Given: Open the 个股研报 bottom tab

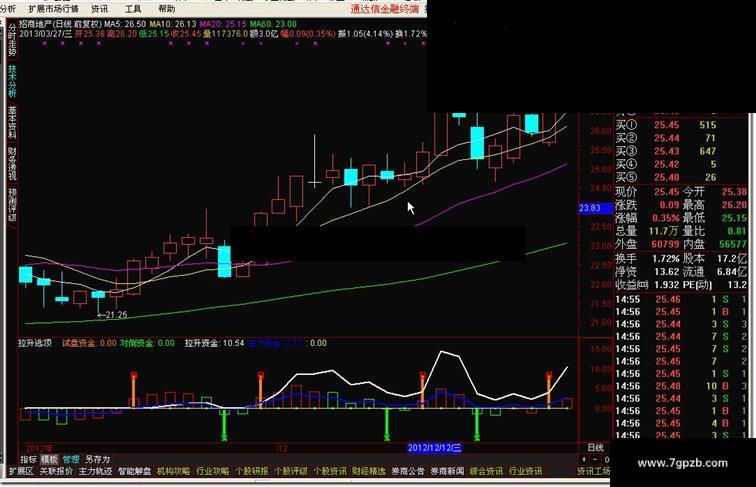Looking at the screenshot, I should pos(252,471).
